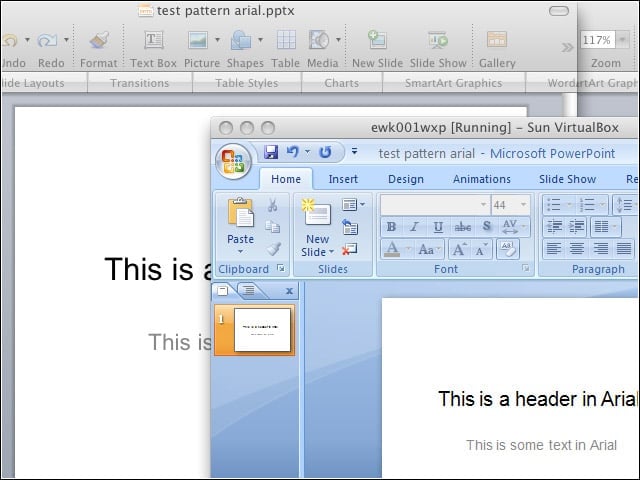Toggle Strikethrough in Font group

(x=462, y=227)
